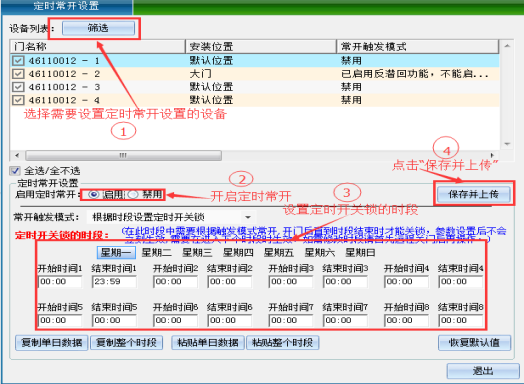Click the 结束时间2 input field
524x384 pixels.
(230, 281)
